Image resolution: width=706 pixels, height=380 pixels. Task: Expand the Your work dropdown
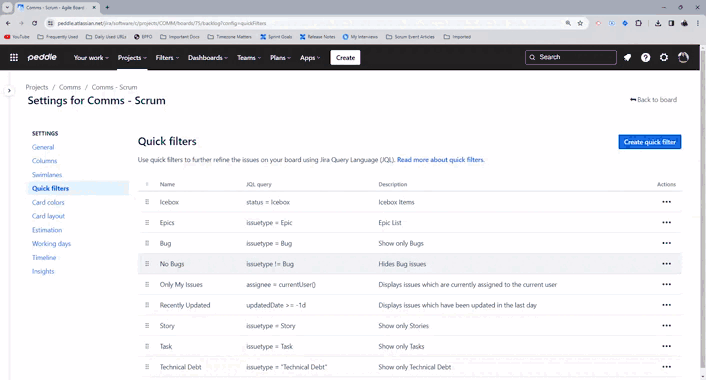91,58
